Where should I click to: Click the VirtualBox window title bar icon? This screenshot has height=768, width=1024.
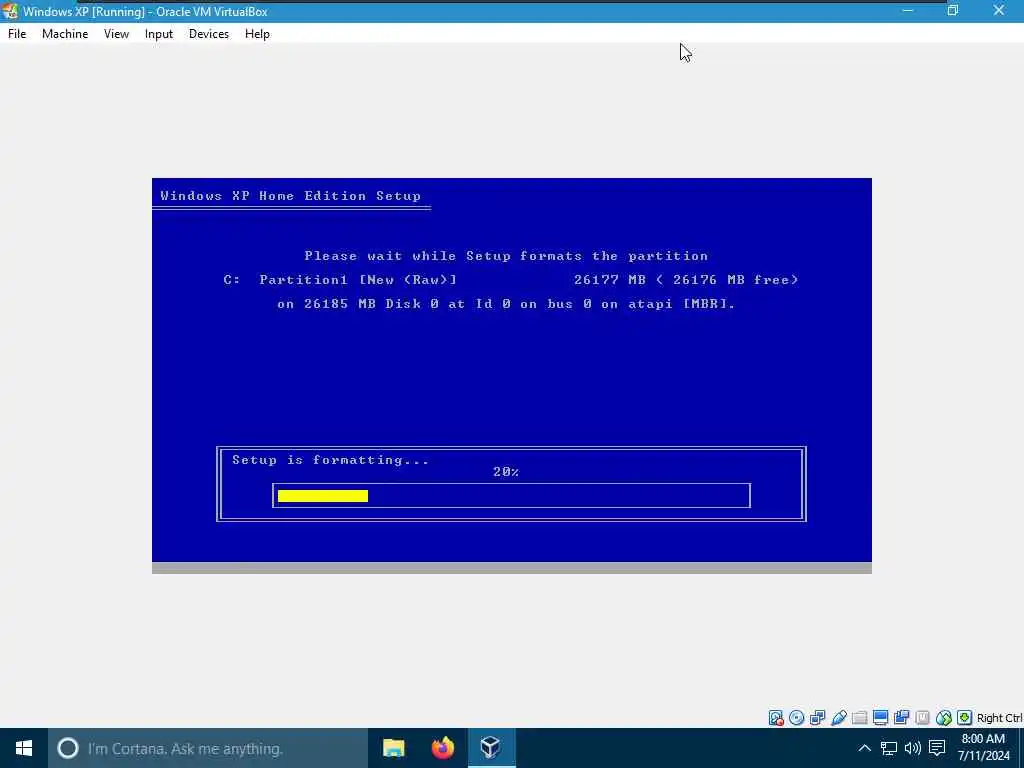(10, 11)
